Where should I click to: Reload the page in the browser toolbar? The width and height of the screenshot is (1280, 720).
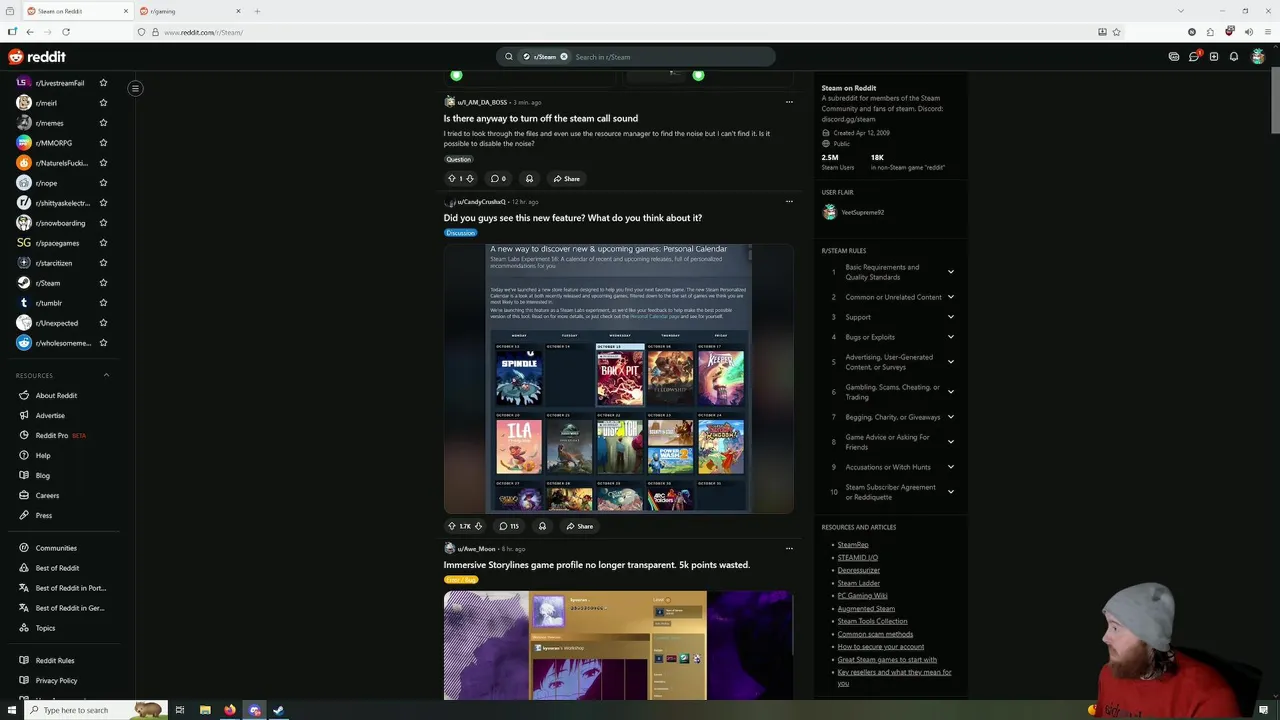pyautogui.click(x=66, y=32)
